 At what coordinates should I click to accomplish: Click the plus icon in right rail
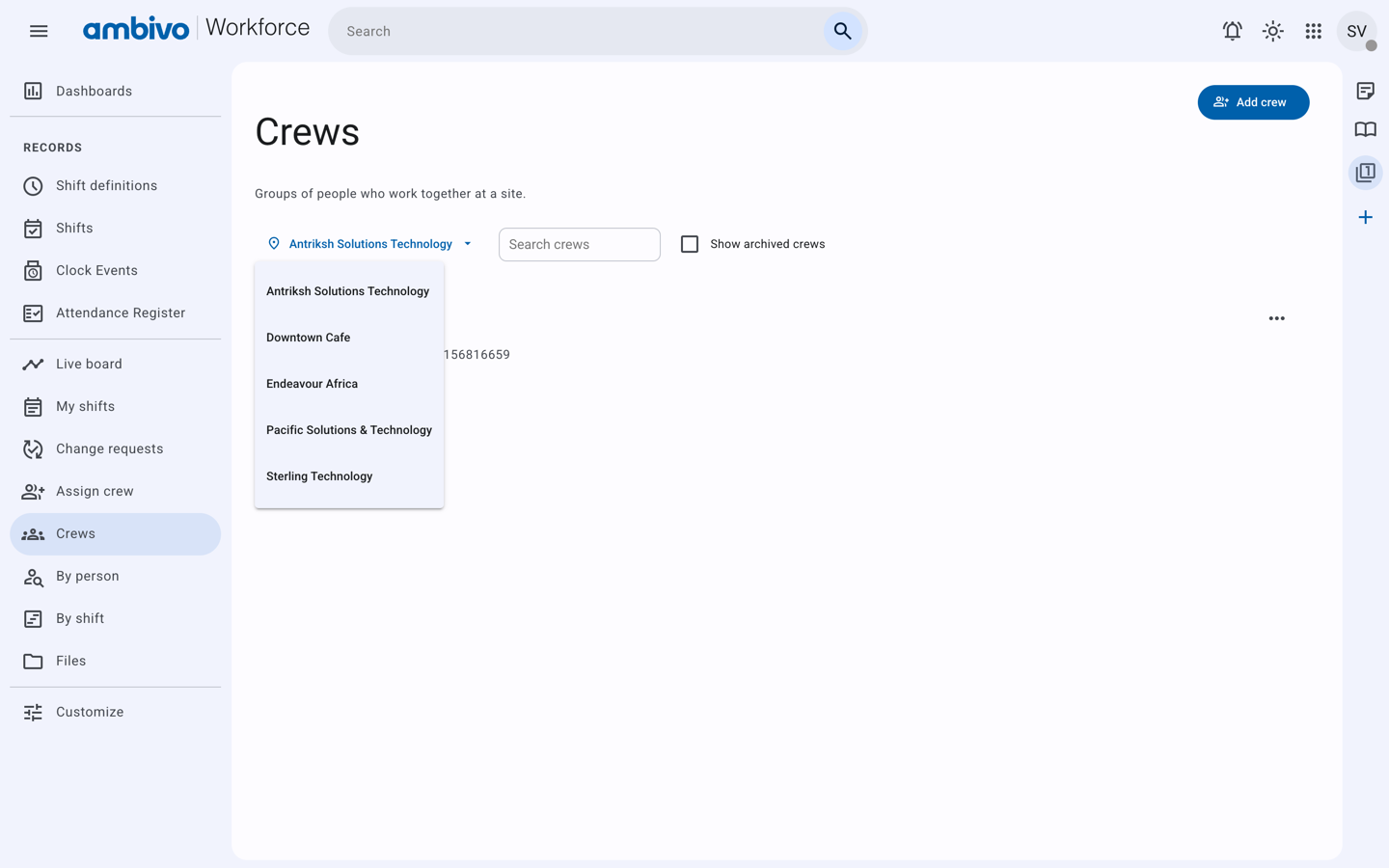pyautogui.click(x=1365, y=217)
